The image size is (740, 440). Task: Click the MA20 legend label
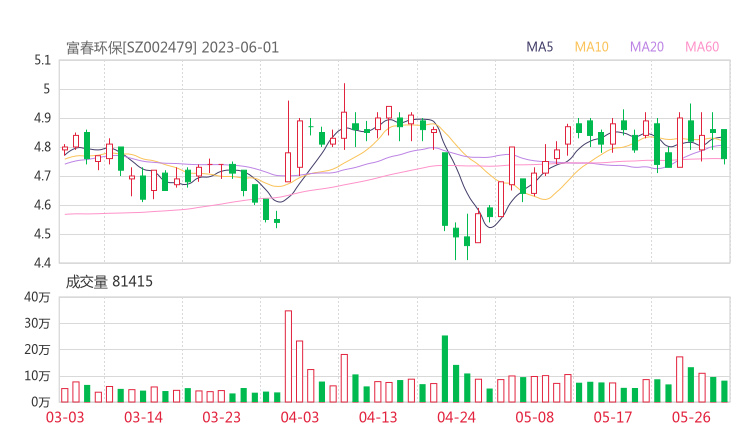(647, 47)
